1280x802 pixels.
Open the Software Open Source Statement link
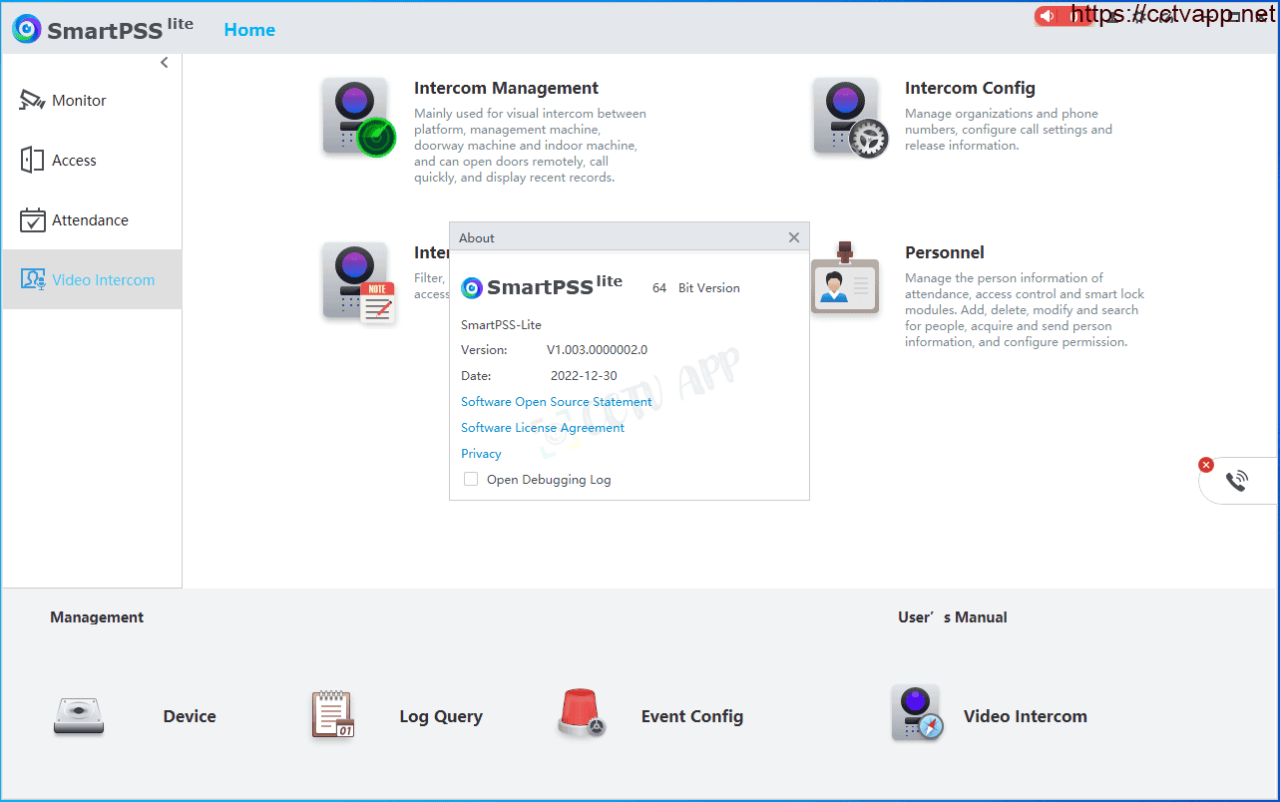[556, 402]
